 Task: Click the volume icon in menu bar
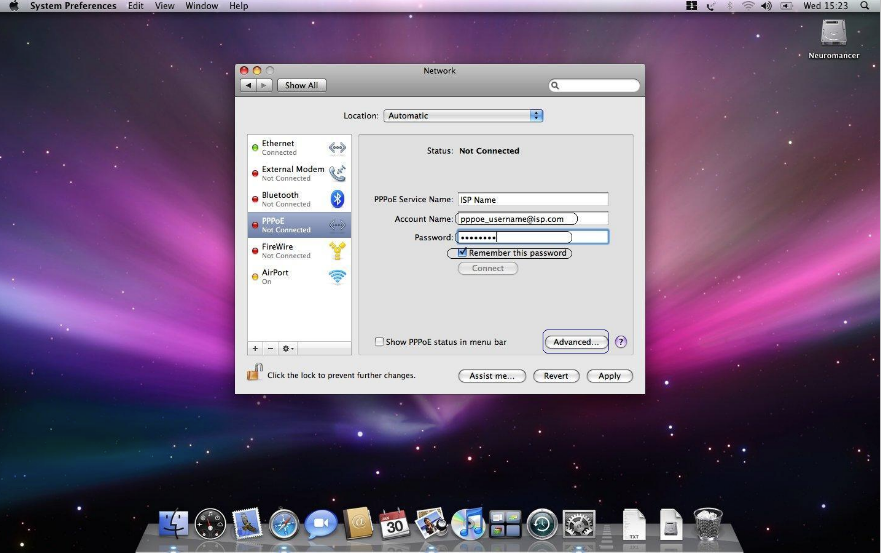[x=766, y=6]
